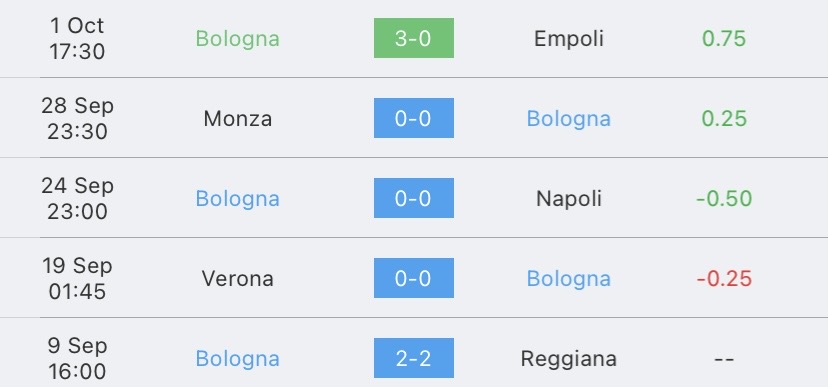The image size is (828, 387).
Task: Click the red -0.25 handicap value
Action: click(x=724, y=278)
